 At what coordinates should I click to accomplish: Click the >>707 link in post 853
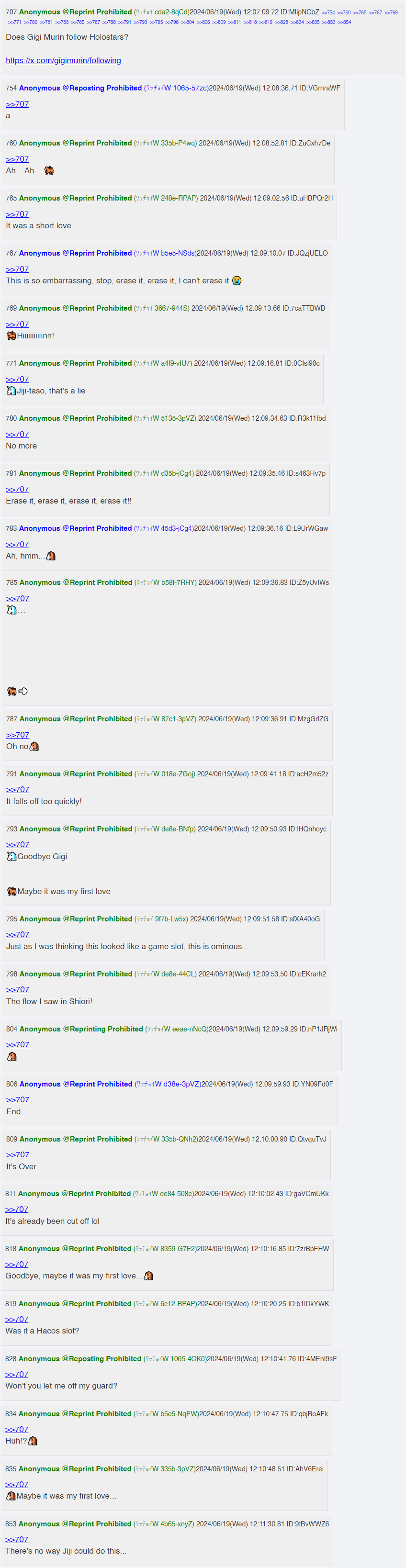tap(17, 1539)
